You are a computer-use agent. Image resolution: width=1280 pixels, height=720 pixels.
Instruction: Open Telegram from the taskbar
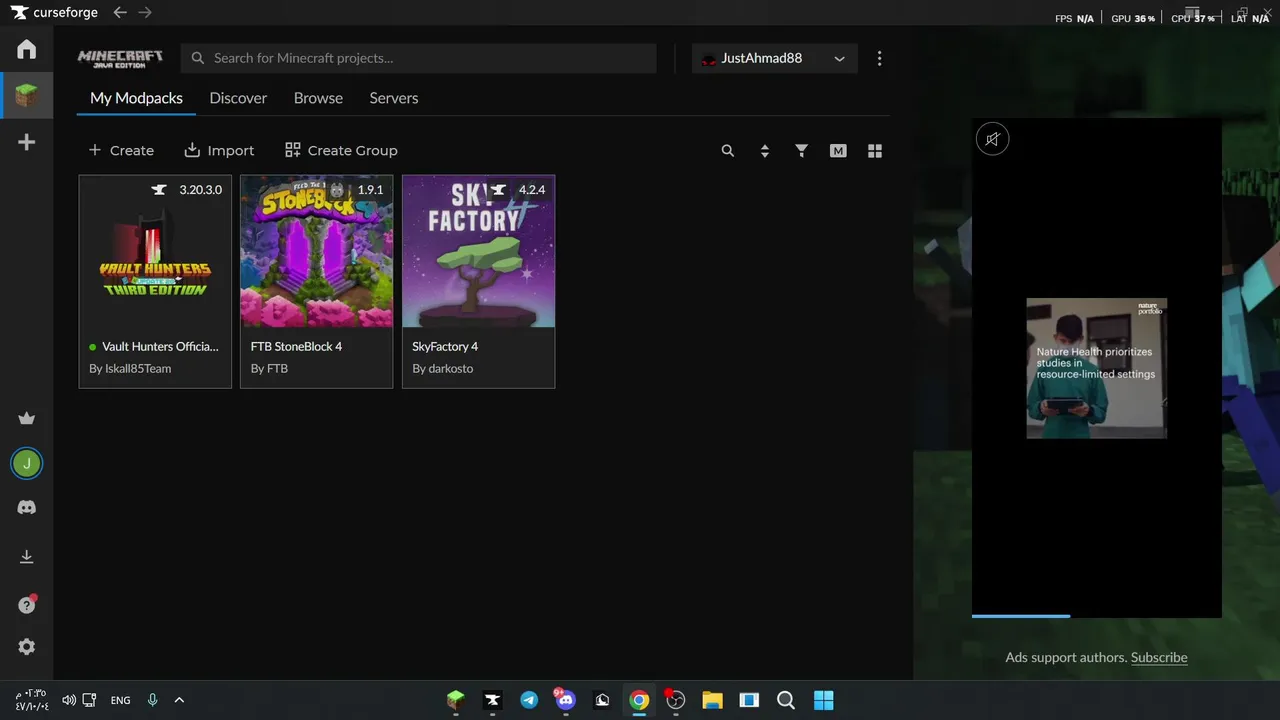click(529, 700)
